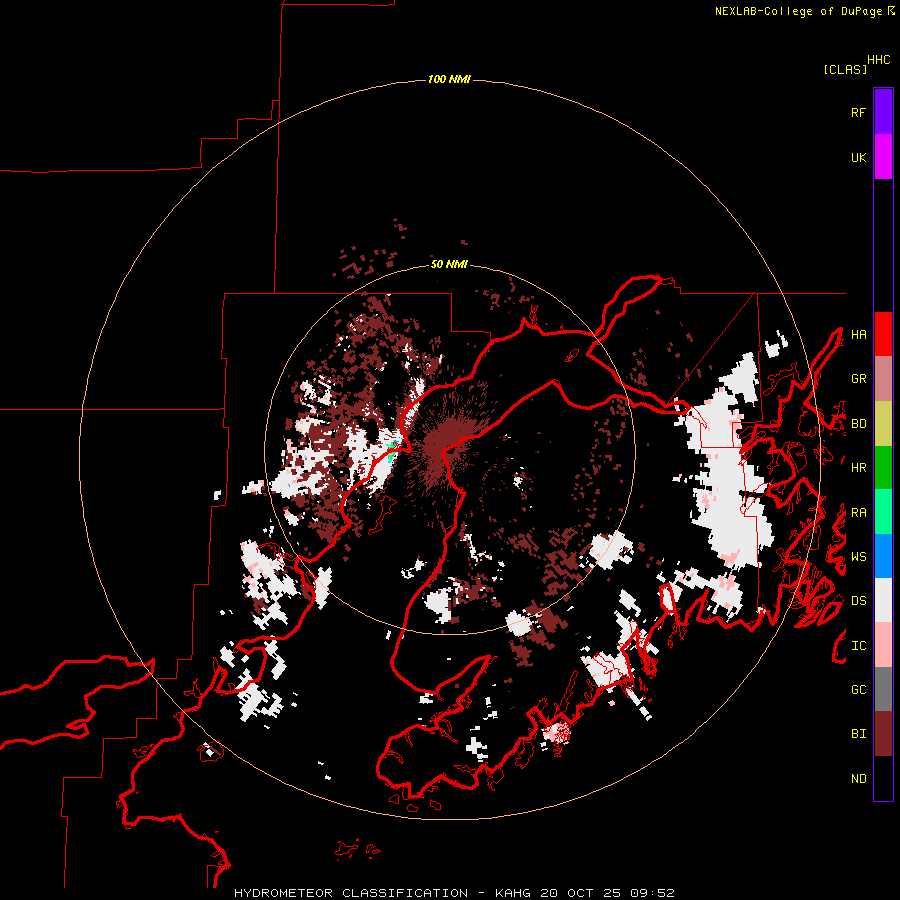This screenshot has width=900, height=900.
Task: Pick the HR green legend swatch
Action: tap(883, 468)
